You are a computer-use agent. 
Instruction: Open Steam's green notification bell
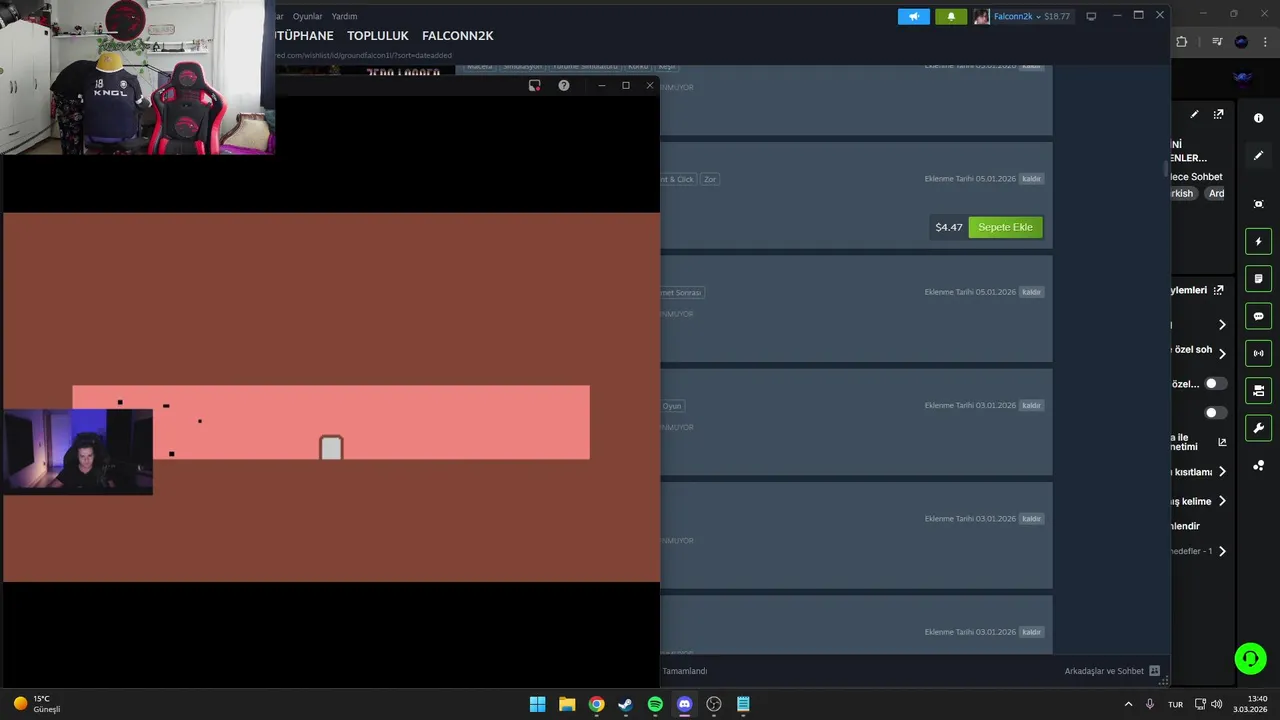click(x=951, y=16)
